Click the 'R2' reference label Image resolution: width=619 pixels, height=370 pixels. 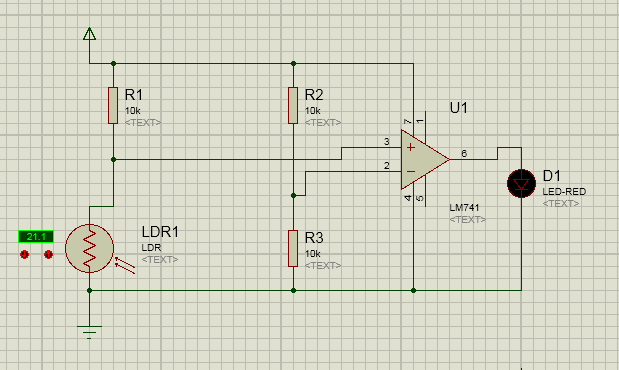[x=314, y=95]
